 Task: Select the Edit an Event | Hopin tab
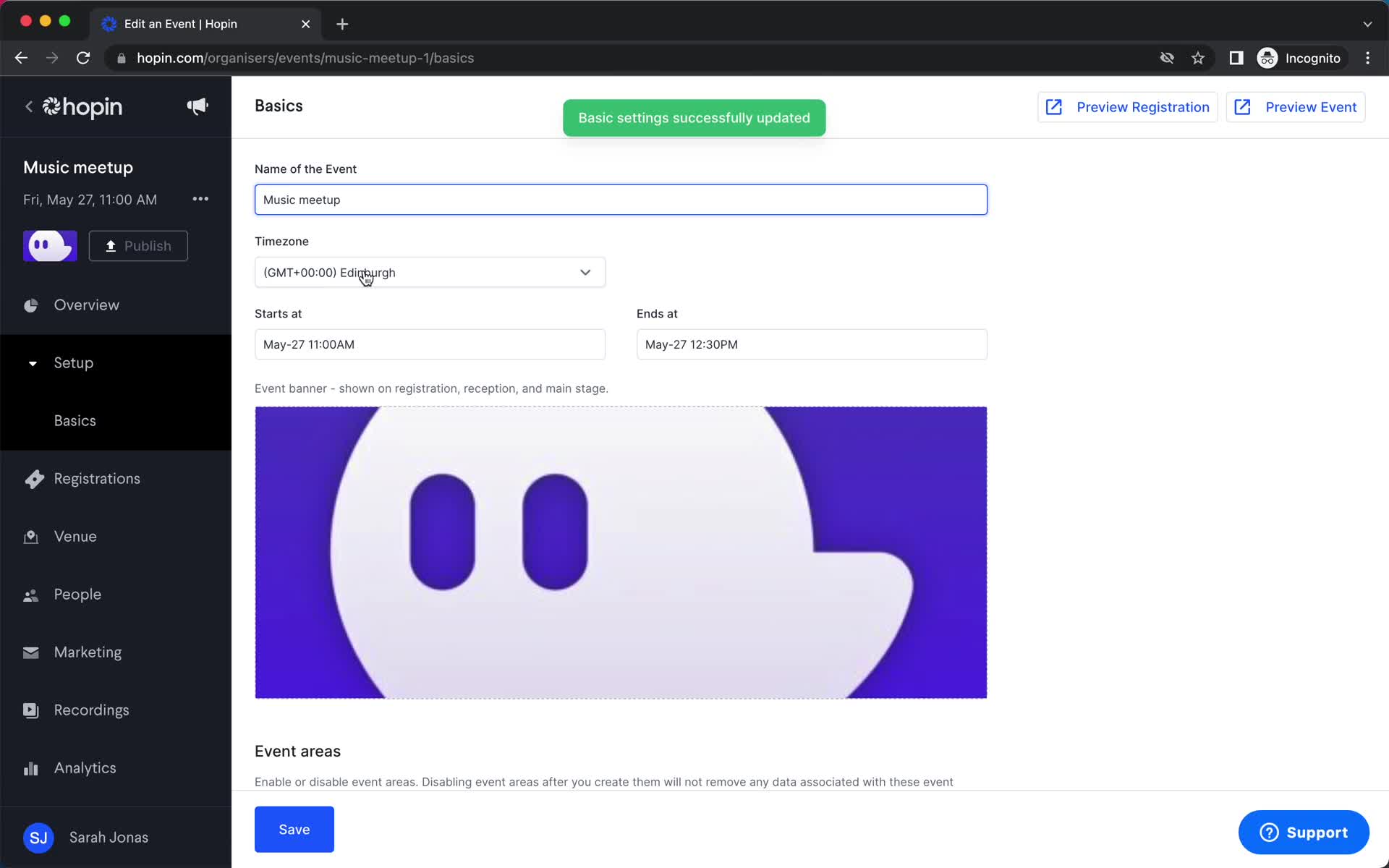[206, 24]
